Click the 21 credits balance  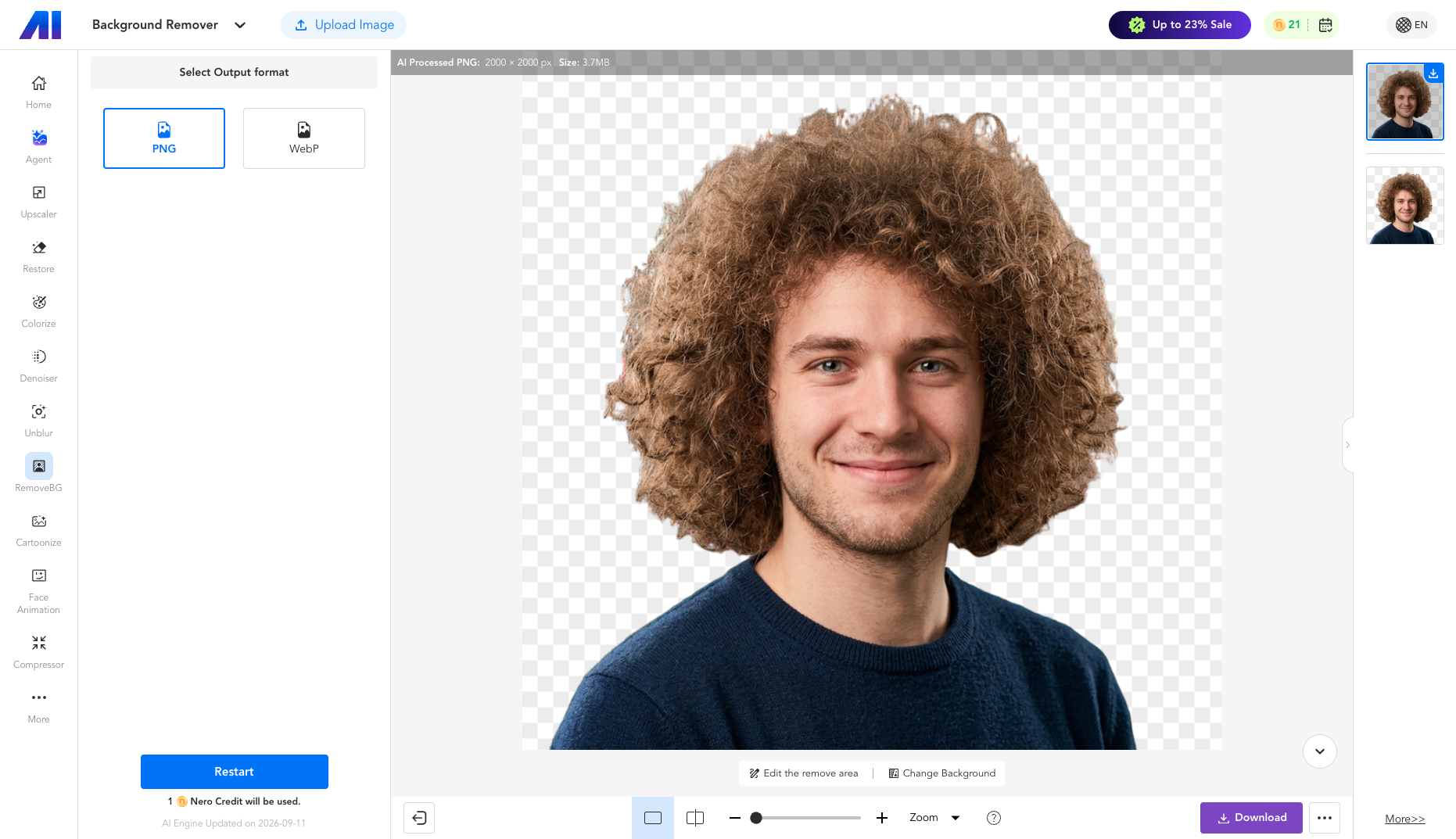(1286, 25)
